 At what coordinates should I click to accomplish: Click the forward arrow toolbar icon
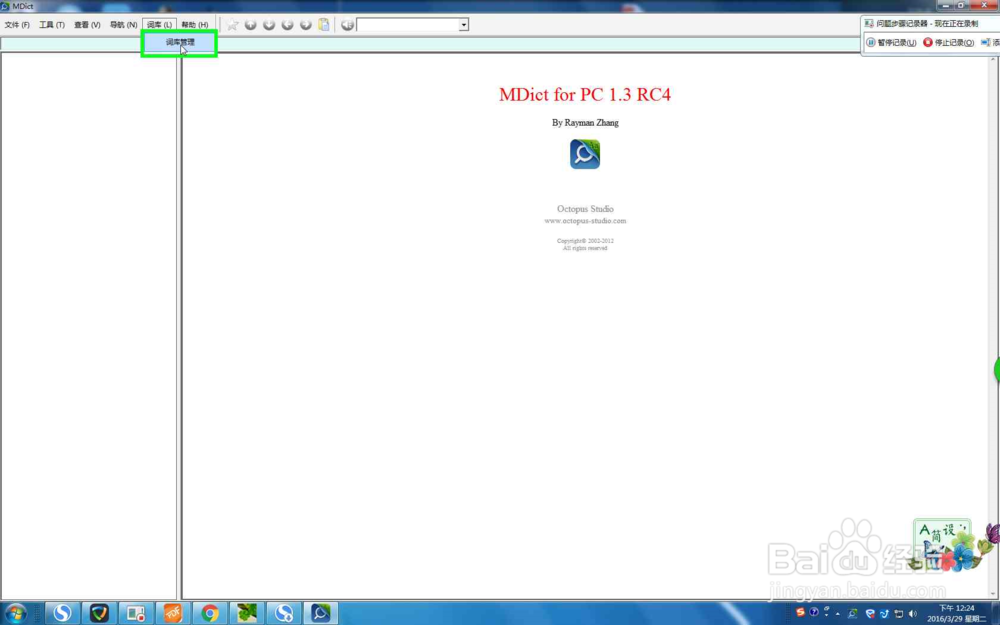[306, 25]
